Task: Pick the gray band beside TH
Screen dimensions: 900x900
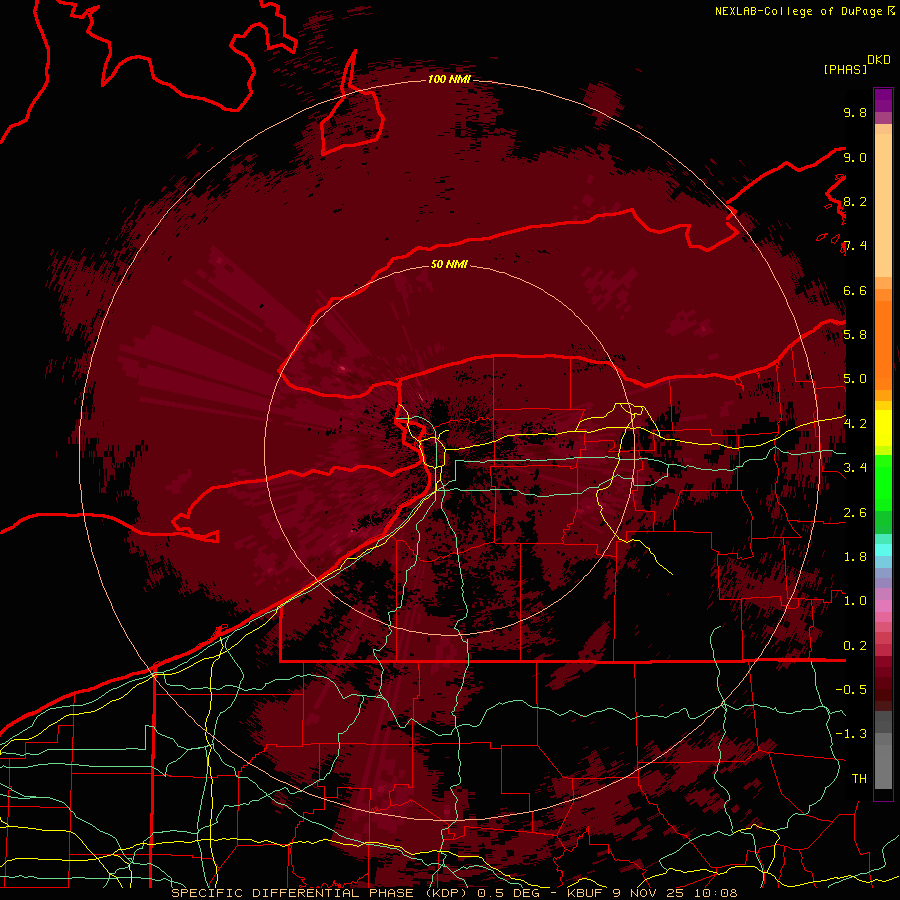Action: point(883,769)
